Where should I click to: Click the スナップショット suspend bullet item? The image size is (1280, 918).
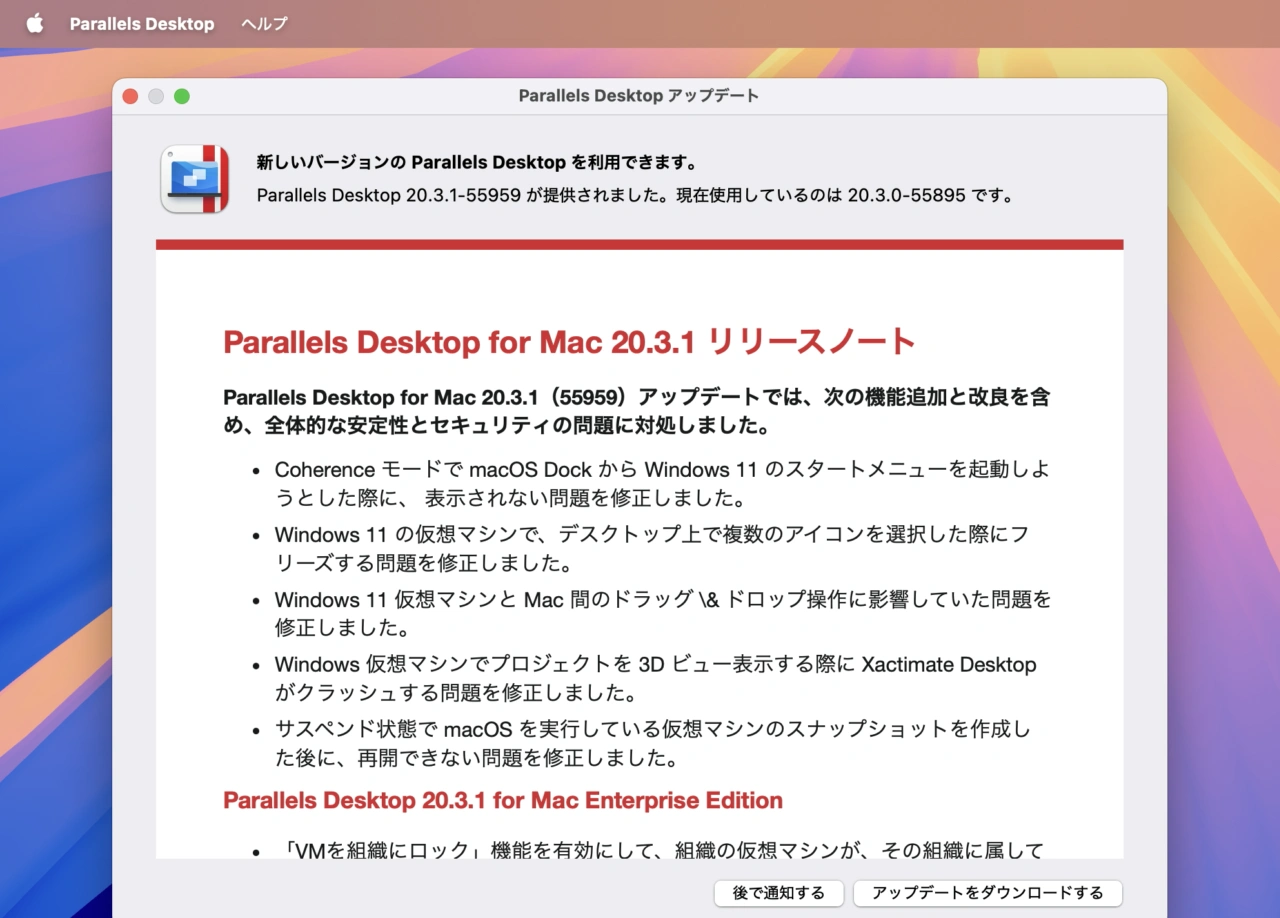pos(652,743)
